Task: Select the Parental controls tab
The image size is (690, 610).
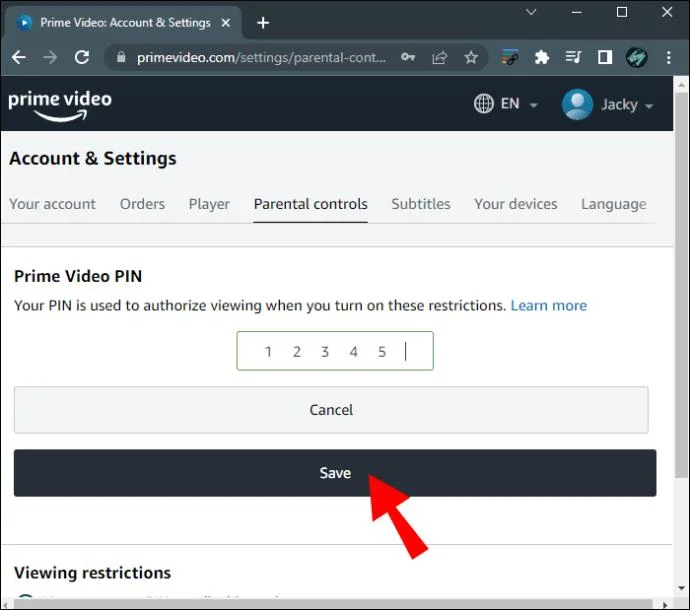Action: 311,204
